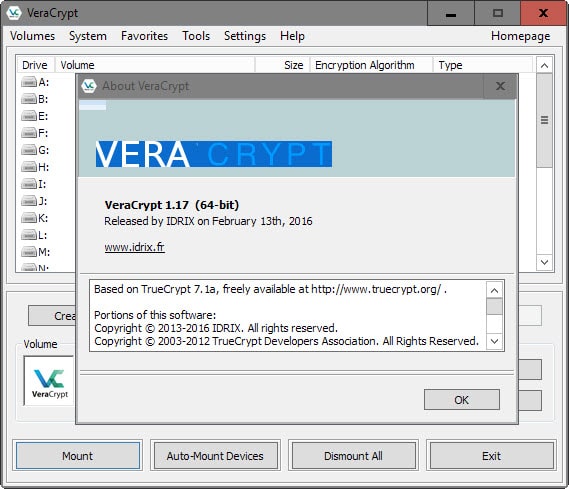Select drive B: in the drive list

pyautogui.click(x=35, y=99)
